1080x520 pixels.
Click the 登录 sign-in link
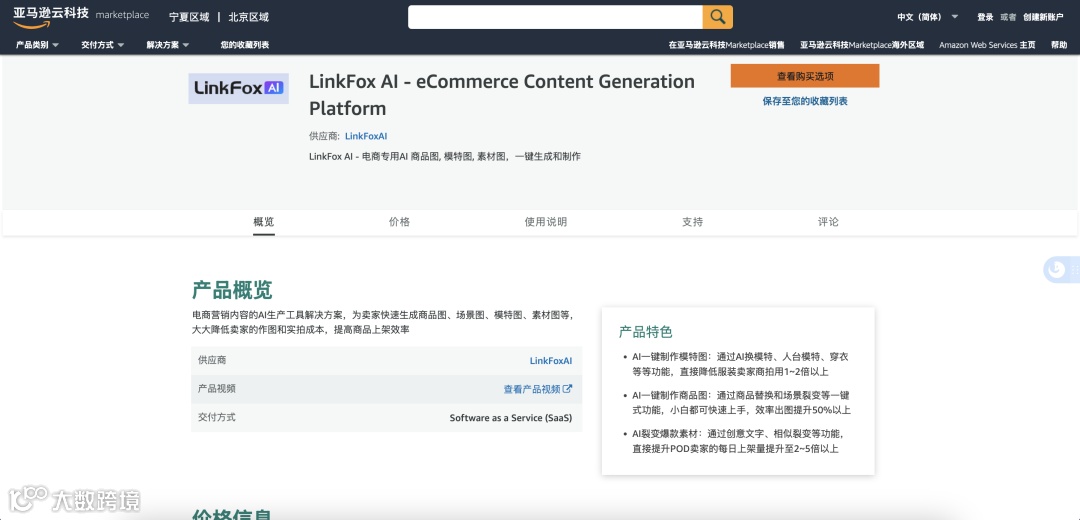point(985,17)
